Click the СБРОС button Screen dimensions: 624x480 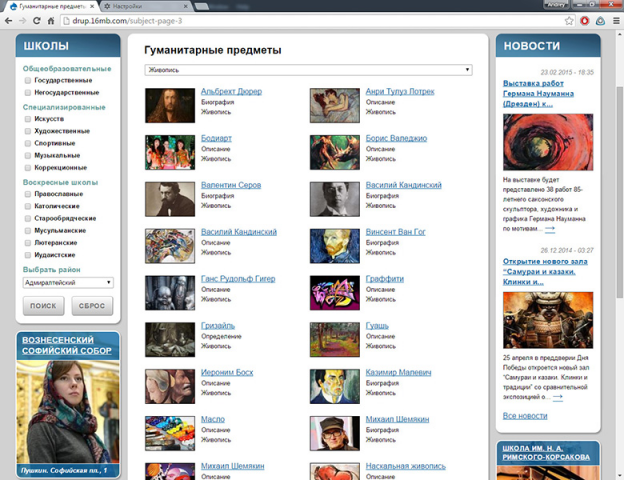tap(92, 306)
